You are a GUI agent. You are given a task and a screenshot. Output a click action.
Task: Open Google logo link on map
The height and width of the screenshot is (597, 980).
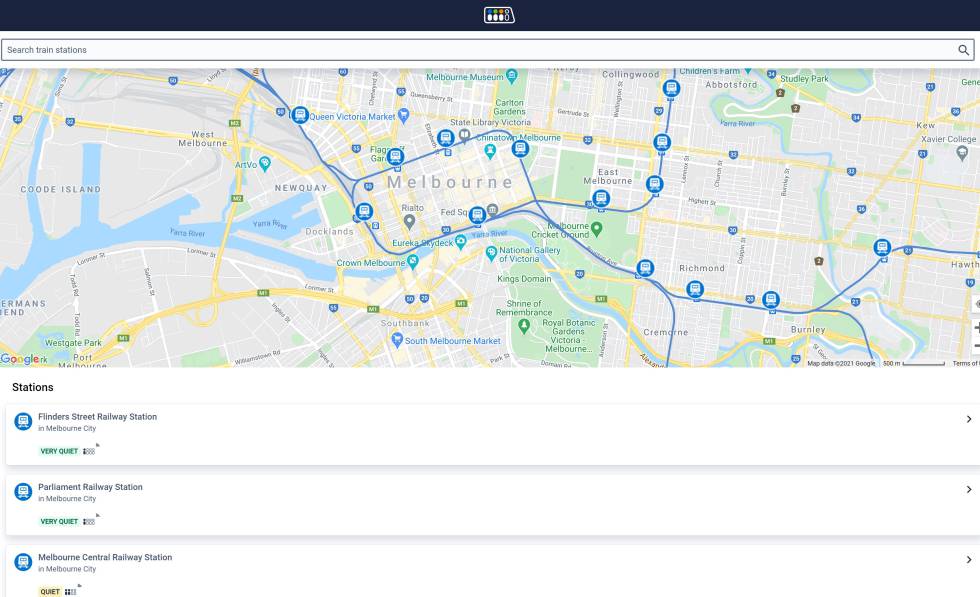click(20, 359)
